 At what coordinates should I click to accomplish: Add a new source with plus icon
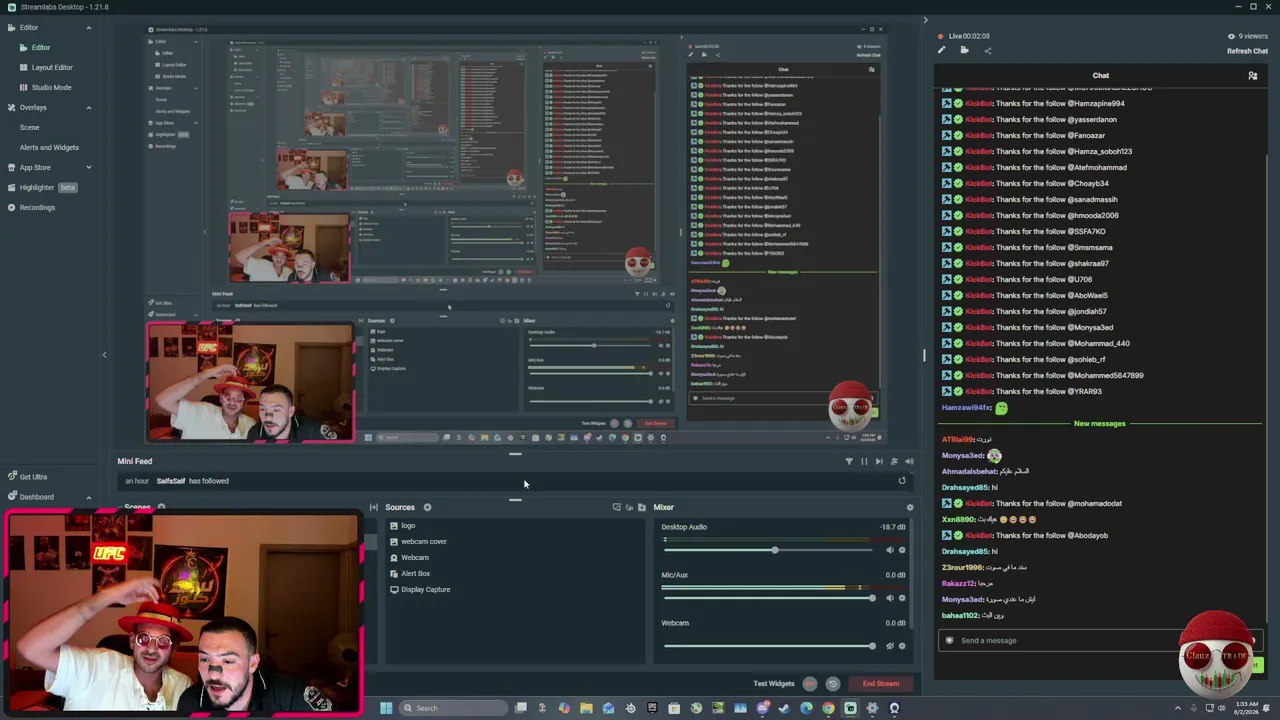tap(427, 507)
